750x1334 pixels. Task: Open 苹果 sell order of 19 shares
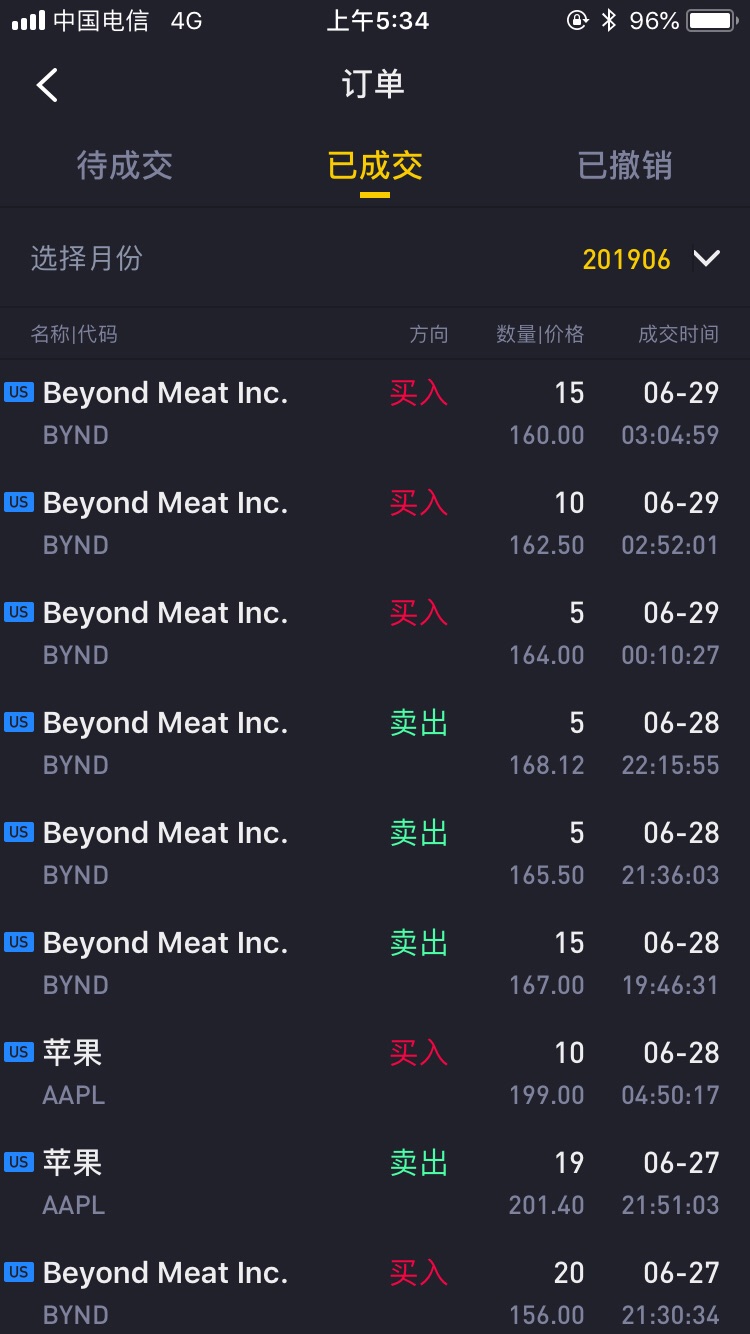coord(375,1184)
